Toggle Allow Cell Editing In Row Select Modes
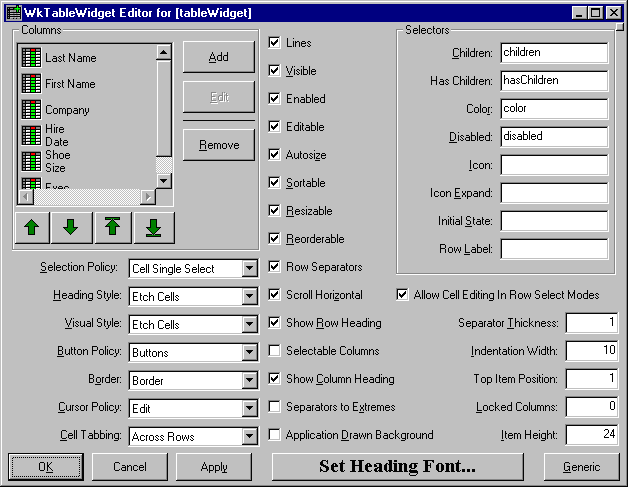This screenshot has width=628, height=487. [x=403, y=295]
